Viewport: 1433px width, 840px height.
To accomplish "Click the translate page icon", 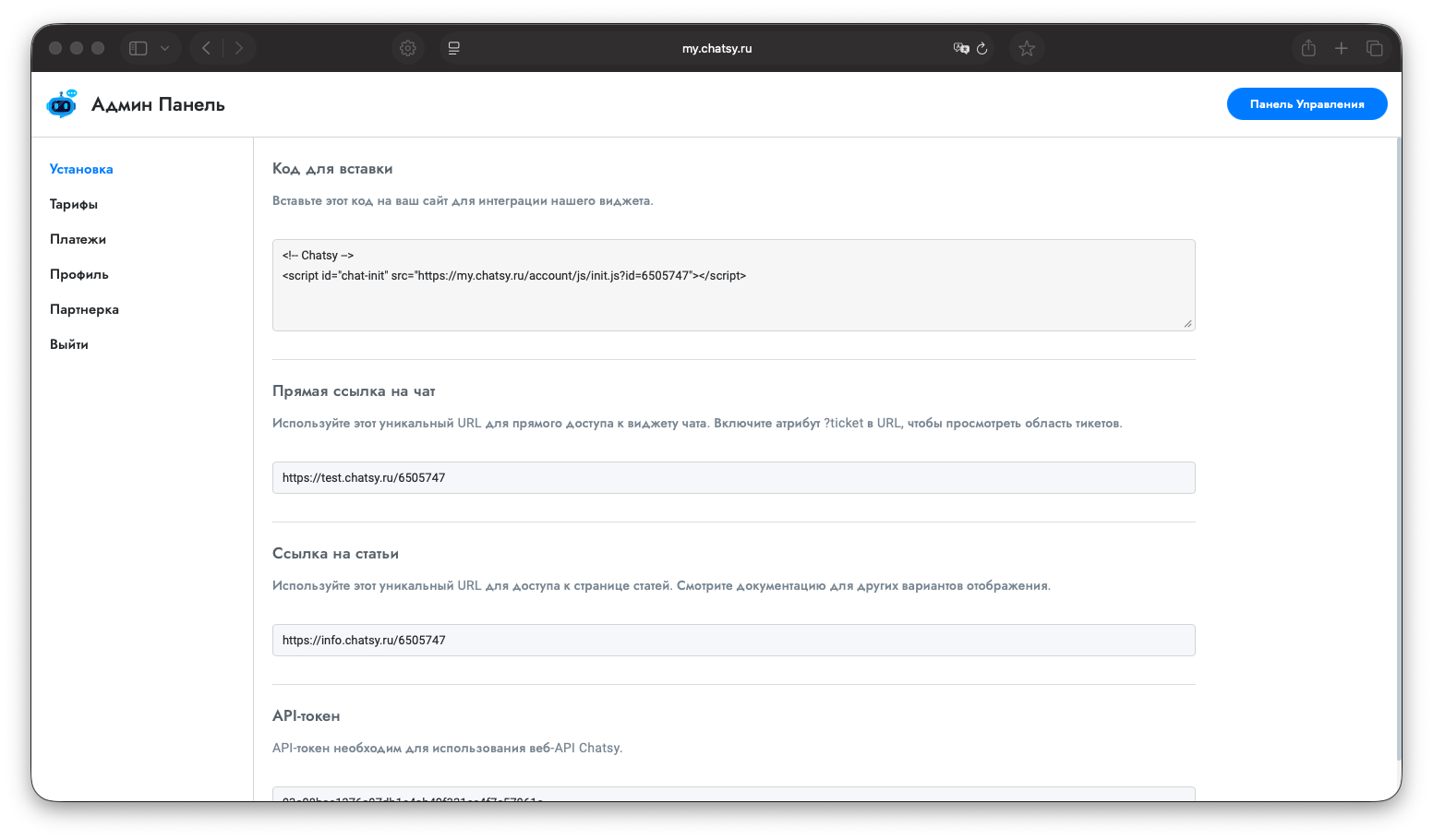I will pyautogui.click(x=960, y=48).
